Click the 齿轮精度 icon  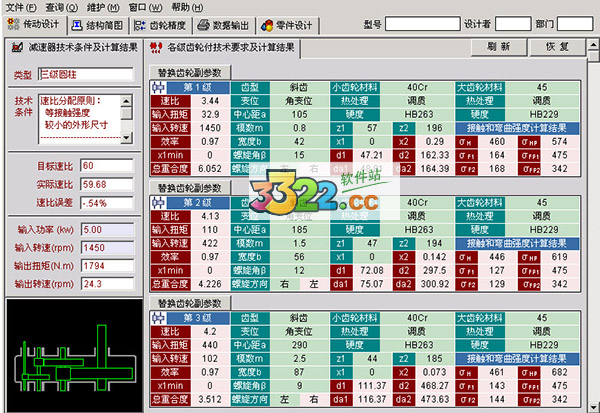pyautogui.click(x=140, y=26)
